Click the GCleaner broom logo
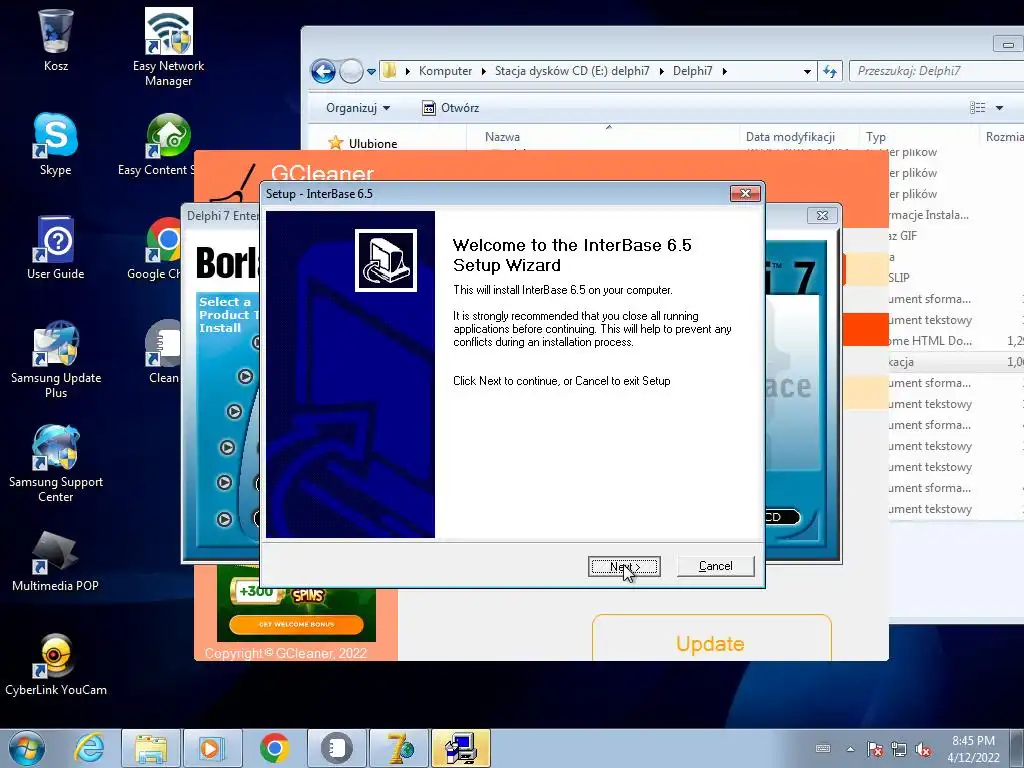Screen dimensions: 1024x768 pos(234,183)
